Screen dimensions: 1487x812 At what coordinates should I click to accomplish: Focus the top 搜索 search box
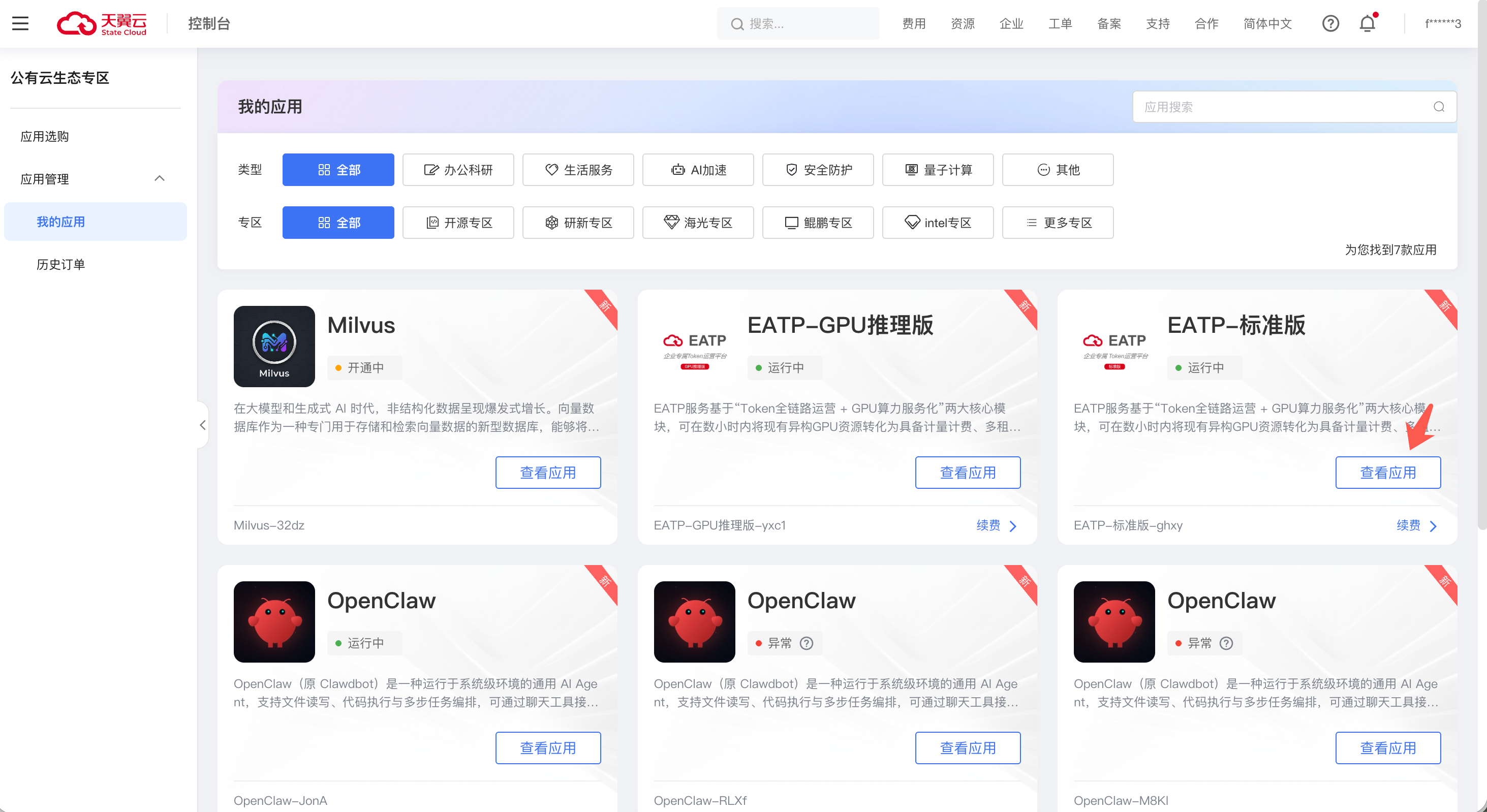pos(798,24)
